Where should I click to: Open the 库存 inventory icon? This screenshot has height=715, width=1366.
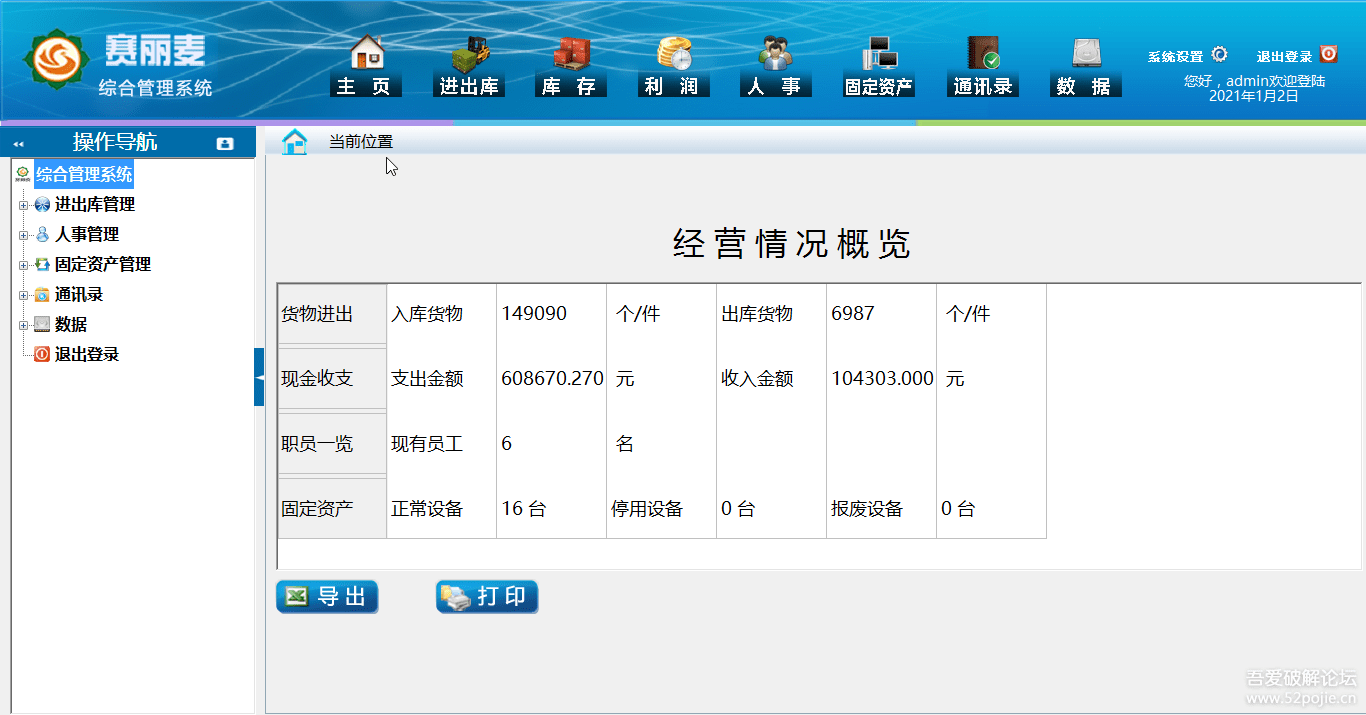tap(571, 54)
